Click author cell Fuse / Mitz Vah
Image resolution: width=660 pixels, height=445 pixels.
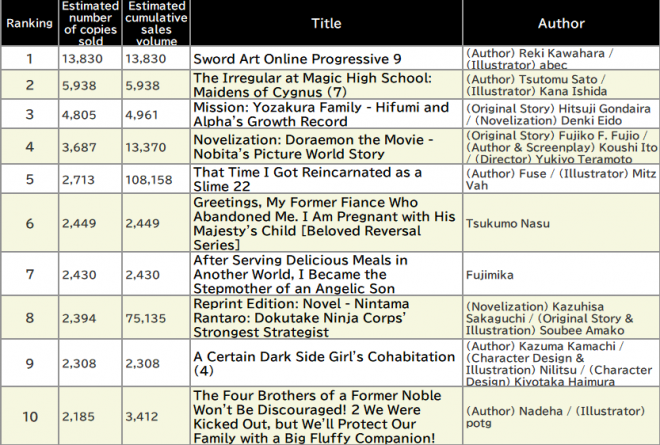click(561, 179)
